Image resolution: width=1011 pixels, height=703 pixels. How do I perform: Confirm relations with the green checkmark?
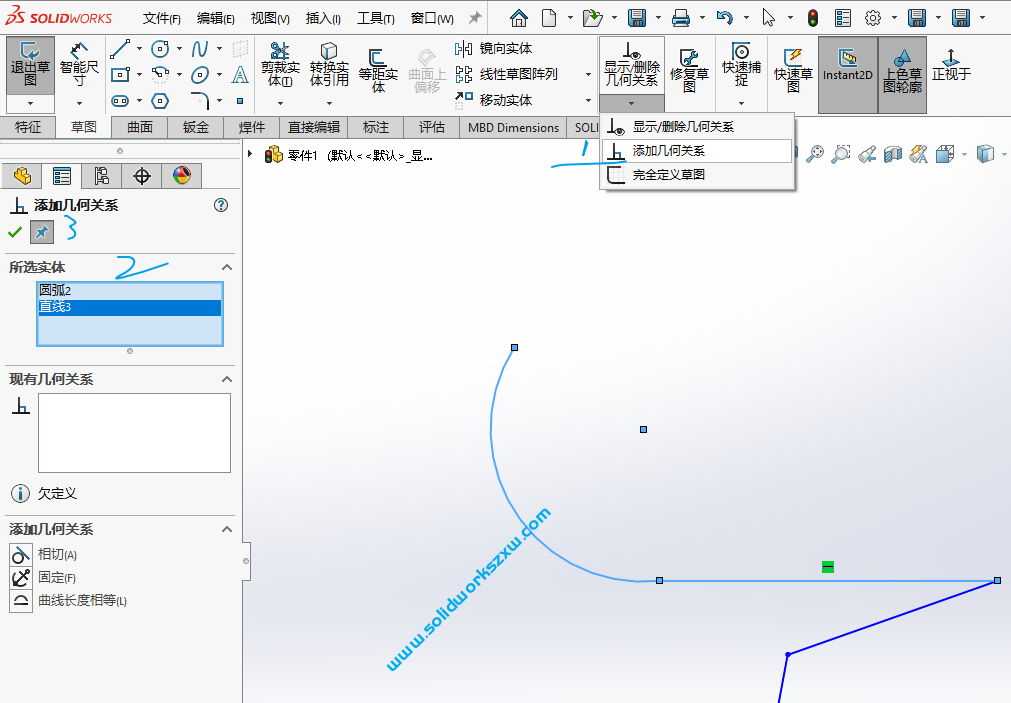click(x=15, y=232)
